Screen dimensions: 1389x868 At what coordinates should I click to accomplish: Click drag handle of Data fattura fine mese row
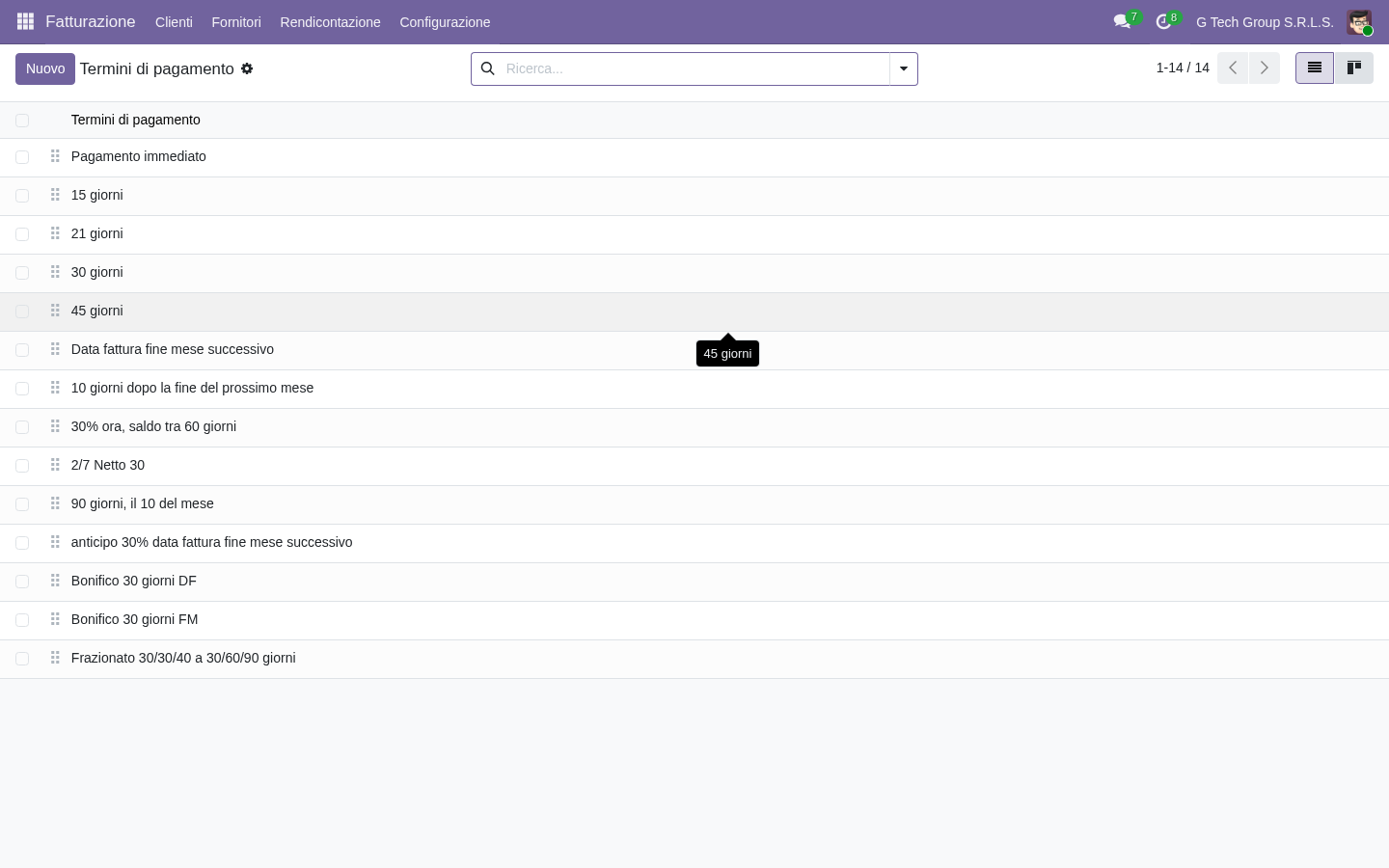[x=55, y=349]
